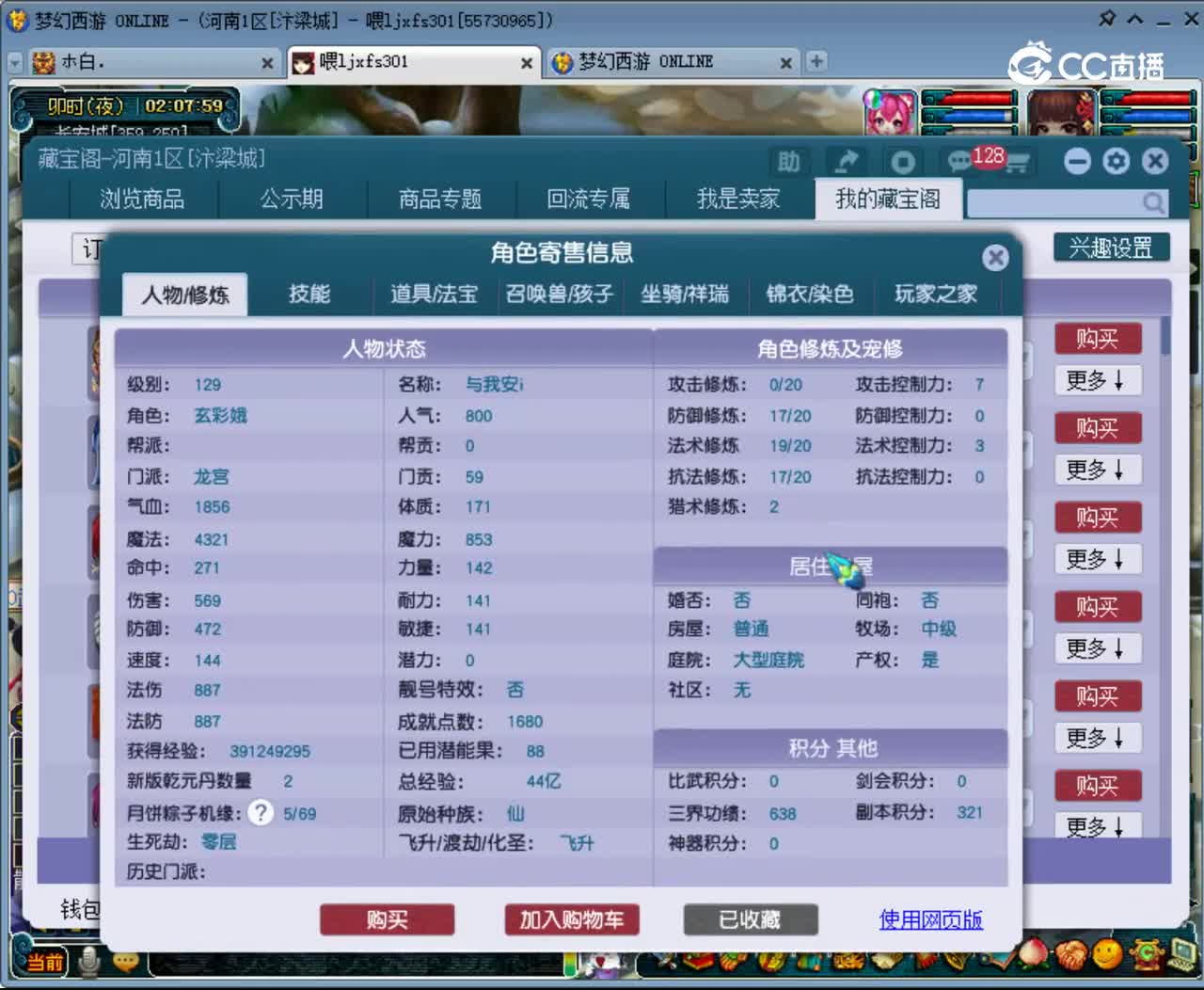Screen dimensions: 1204x990
Task: Open the 使用网页版 link
Action: point(931,920)
